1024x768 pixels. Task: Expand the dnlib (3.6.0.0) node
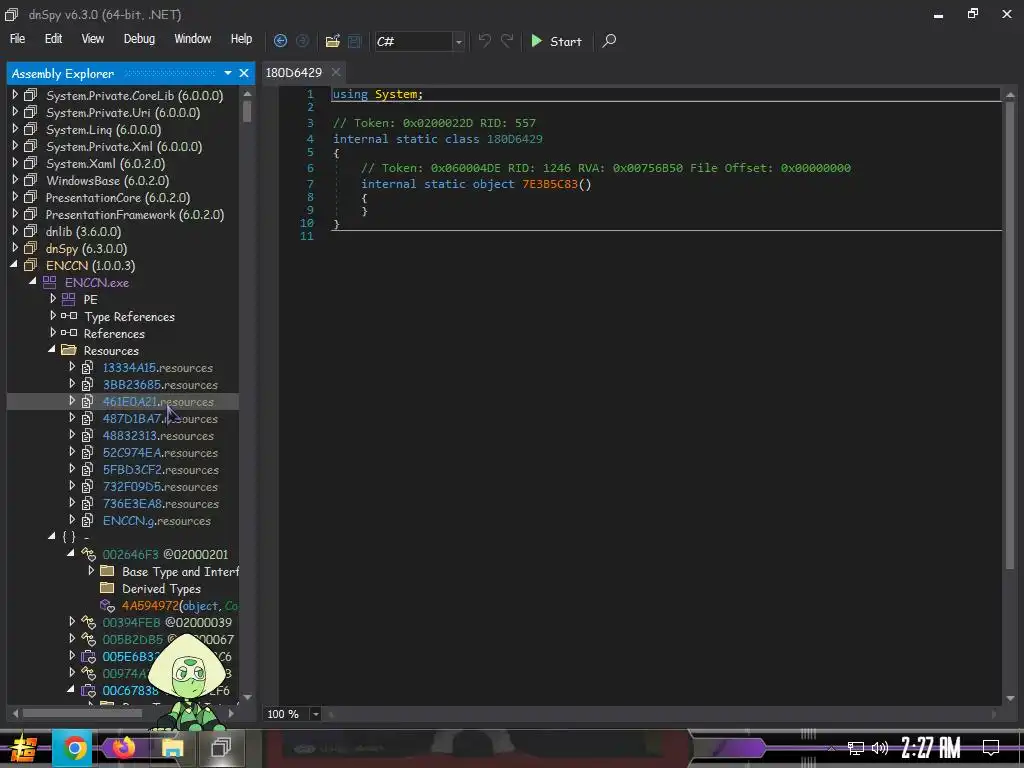point(15,231)
